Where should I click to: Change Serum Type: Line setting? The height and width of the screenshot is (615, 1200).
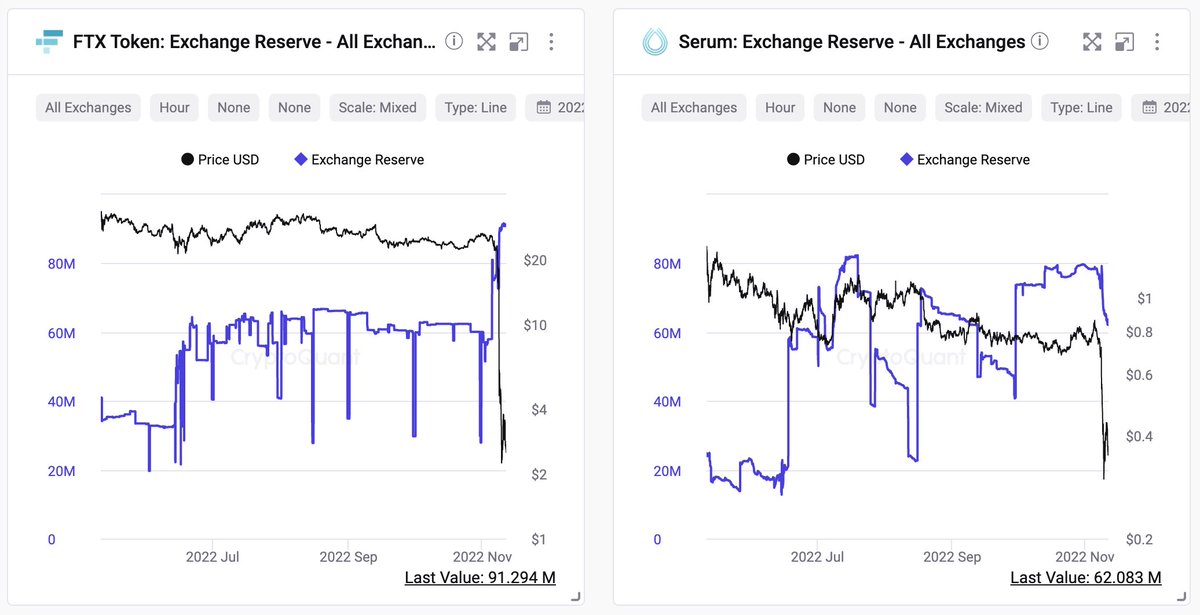(x=1082, y=107)
